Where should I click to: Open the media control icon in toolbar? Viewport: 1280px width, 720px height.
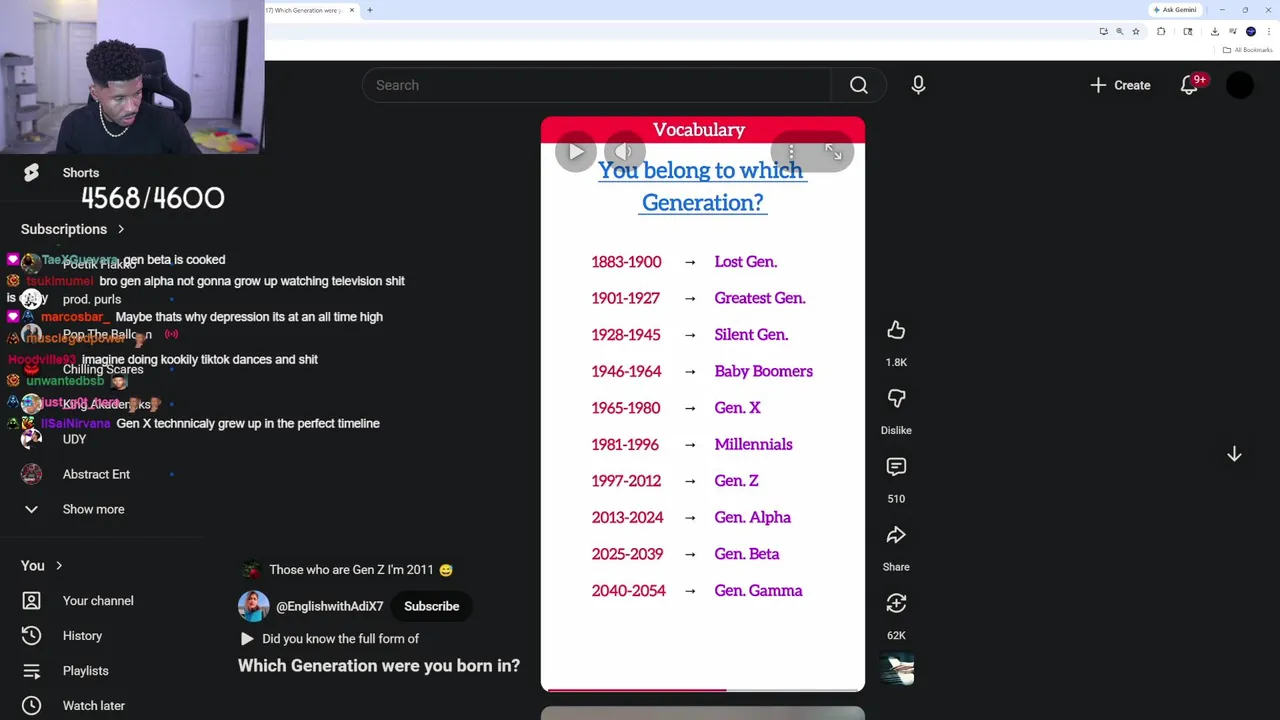pyautogui.click(x=1233, y=31)
